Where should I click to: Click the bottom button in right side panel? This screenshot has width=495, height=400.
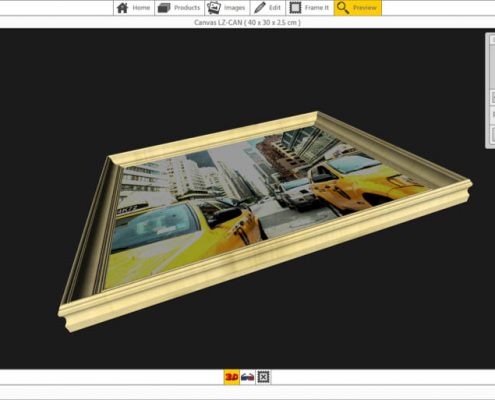click(x=493, y=134)
